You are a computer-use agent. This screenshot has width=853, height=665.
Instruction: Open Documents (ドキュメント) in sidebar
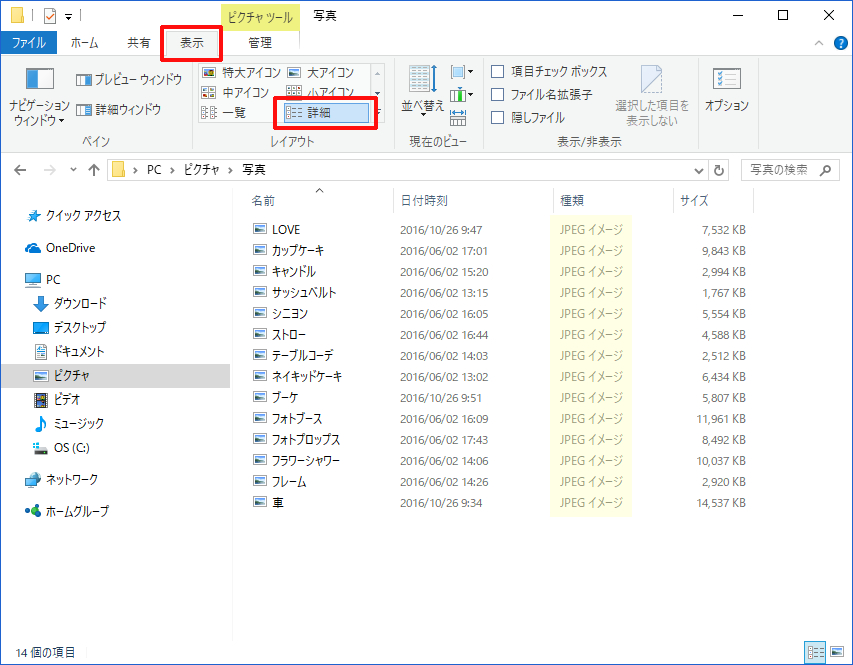[x=69, y=352]
